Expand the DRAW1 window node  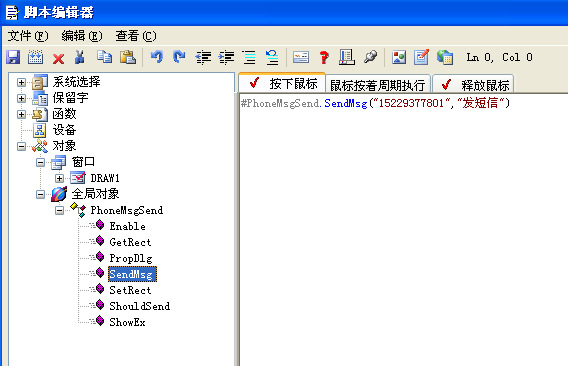pos(59,178)
